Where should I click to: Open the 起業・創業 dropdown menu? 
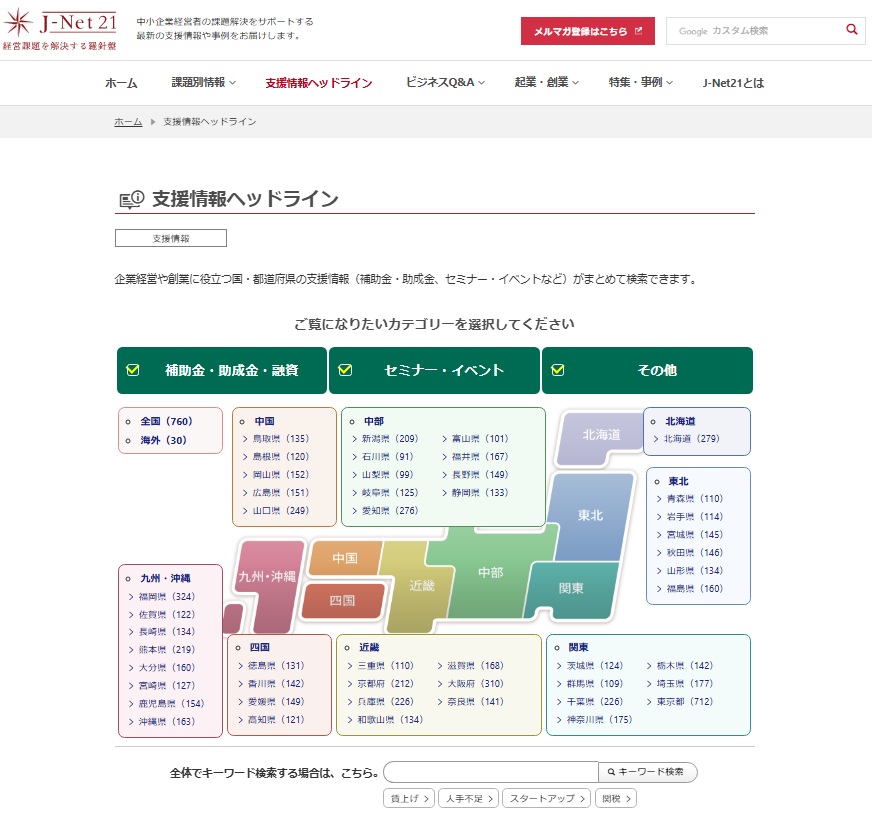[547, 83]
